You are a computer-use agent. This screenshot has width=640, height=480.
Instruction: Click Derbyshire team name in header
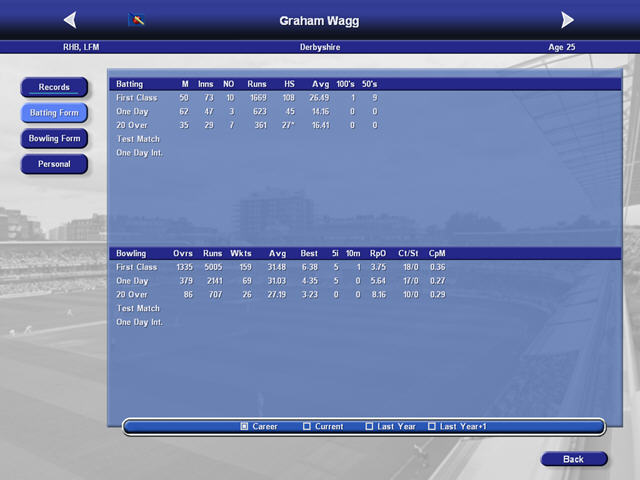320,47
